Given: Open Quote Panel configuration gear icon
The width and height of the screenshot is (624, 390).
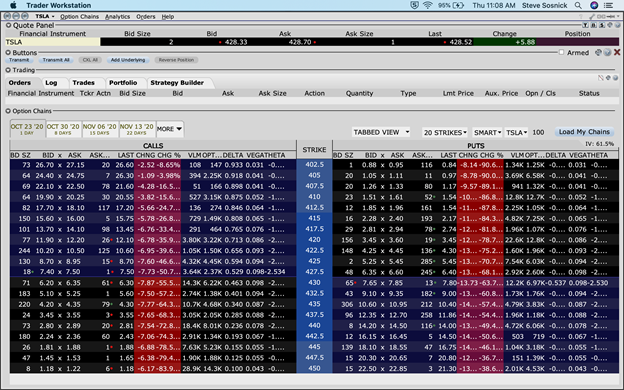Looking at the screenshot, I should coord(610,25).
